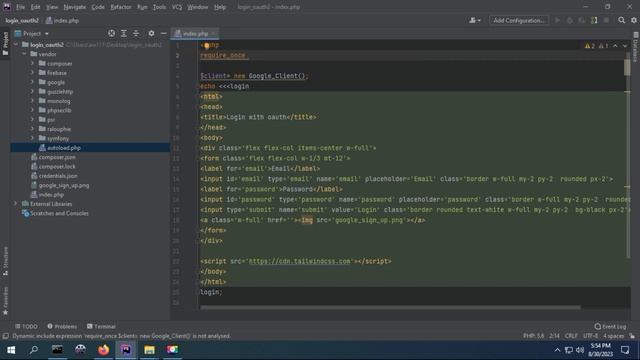Open the VCS menu

(x=177, y=7)
